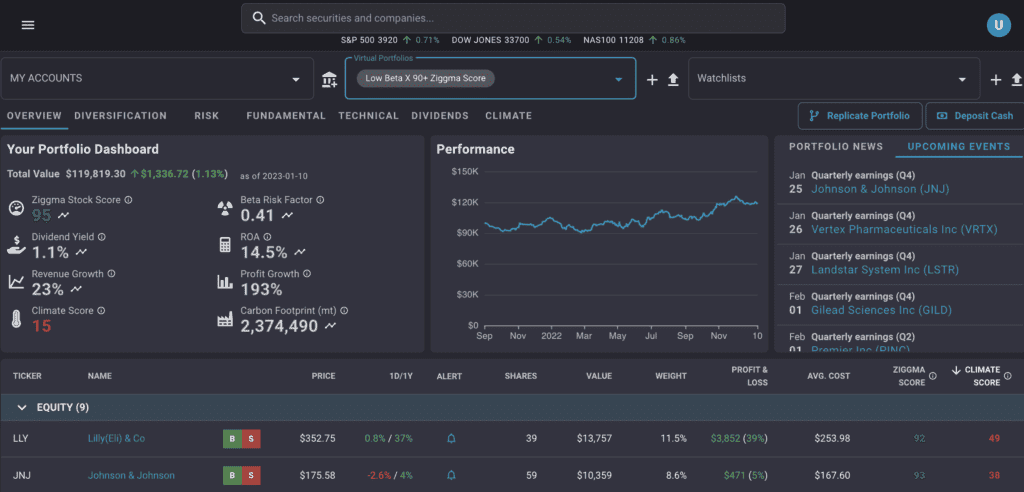The image size is (1024, 492).
Task: Open Dividend Yield trend chart
Action: point(80,252)
